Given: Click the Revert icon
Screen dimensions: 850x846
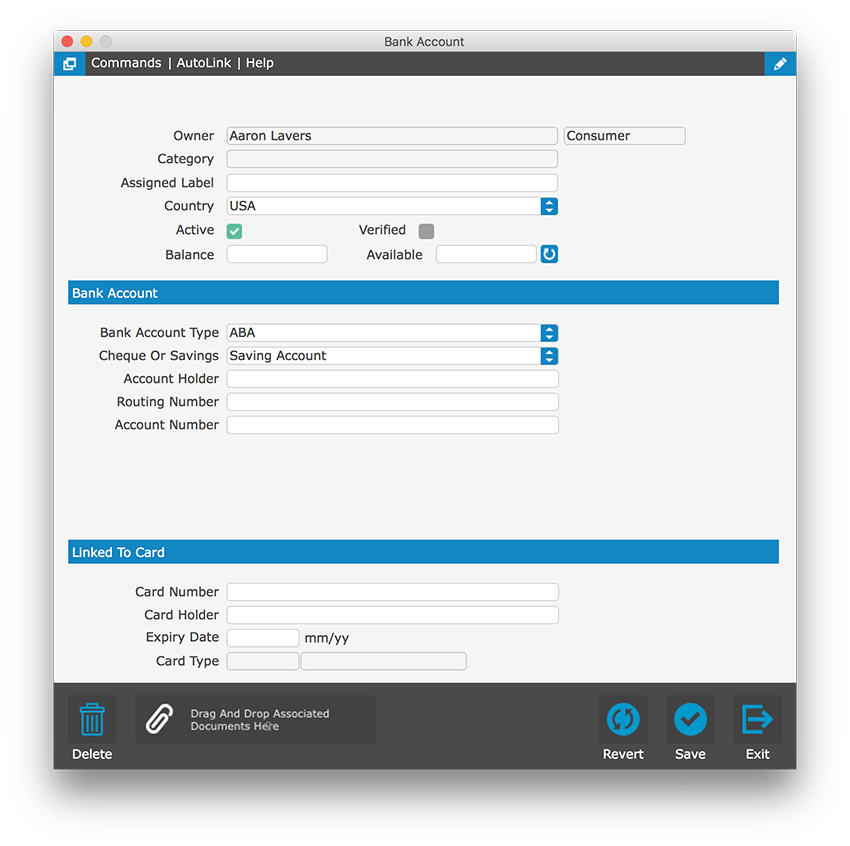Looking at the screenshot, I should click(622, 719).
